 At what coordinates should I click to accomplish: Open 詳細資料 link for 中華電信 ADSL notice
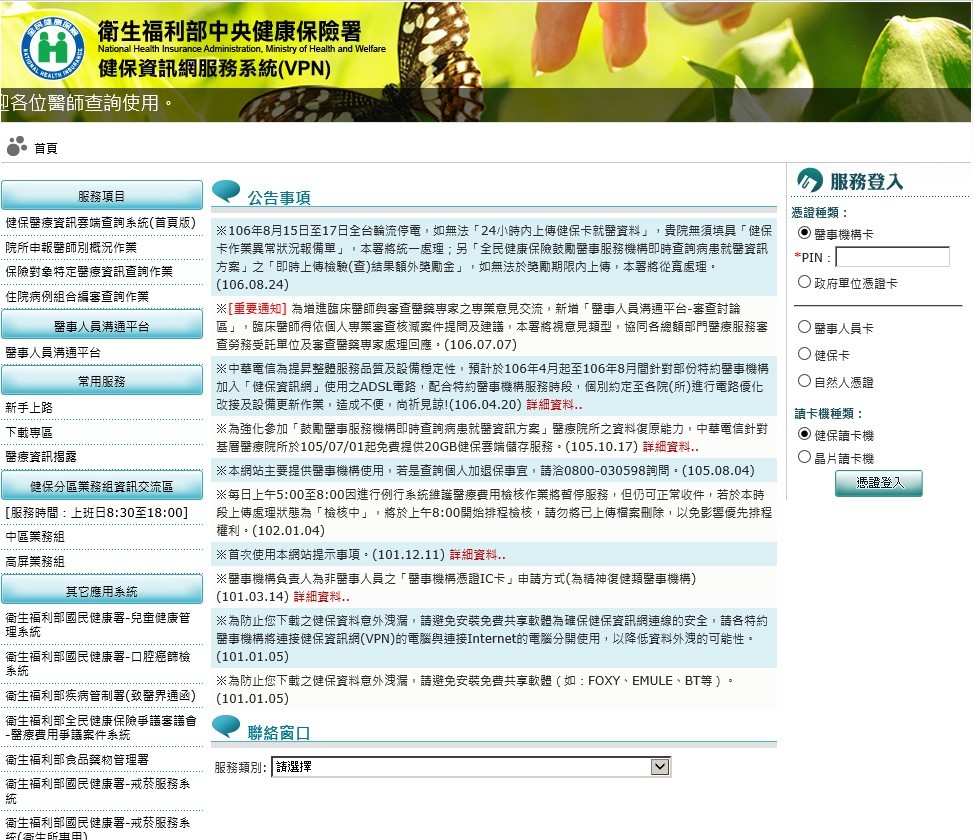click(x=554, y=405)
